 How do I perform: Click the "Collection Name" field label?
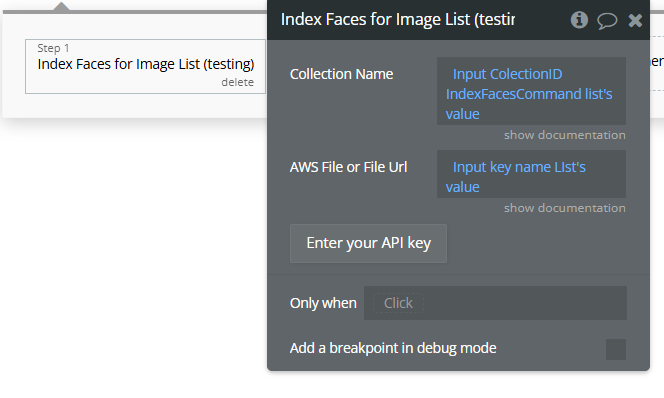[x=341, y=74]
